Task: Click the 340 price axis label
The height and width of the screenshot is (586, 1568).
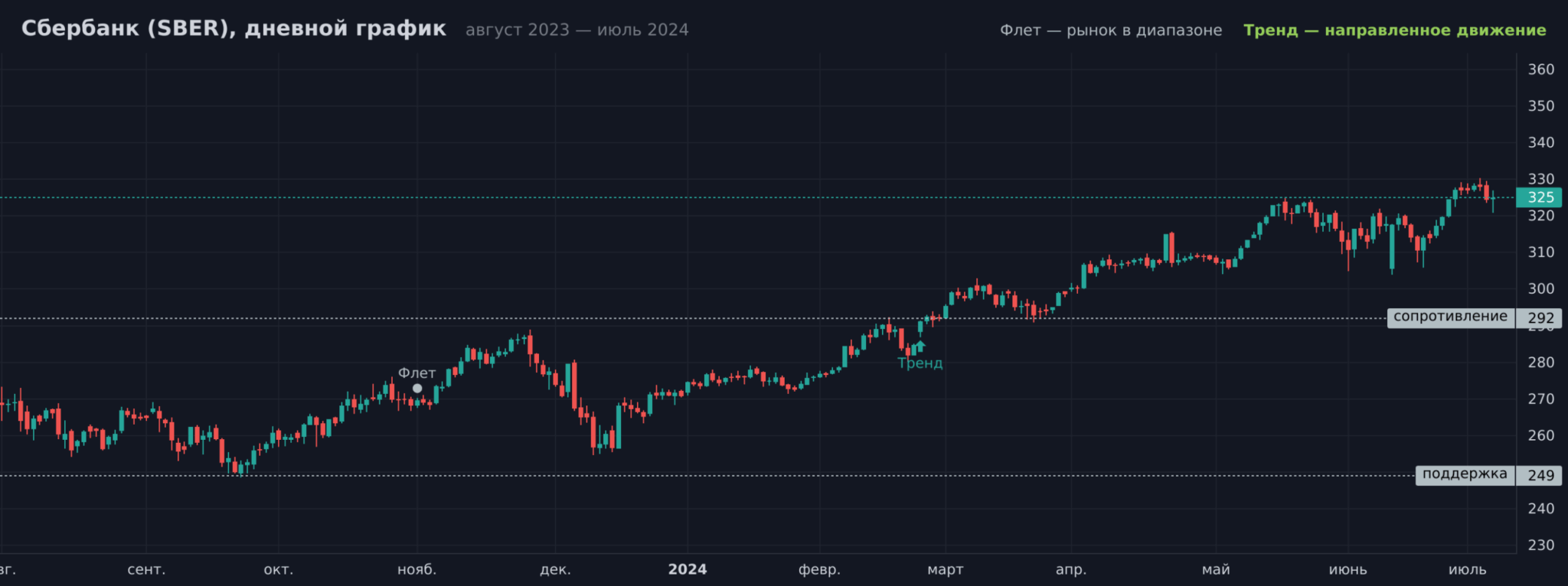Action: click(1541, 143)
